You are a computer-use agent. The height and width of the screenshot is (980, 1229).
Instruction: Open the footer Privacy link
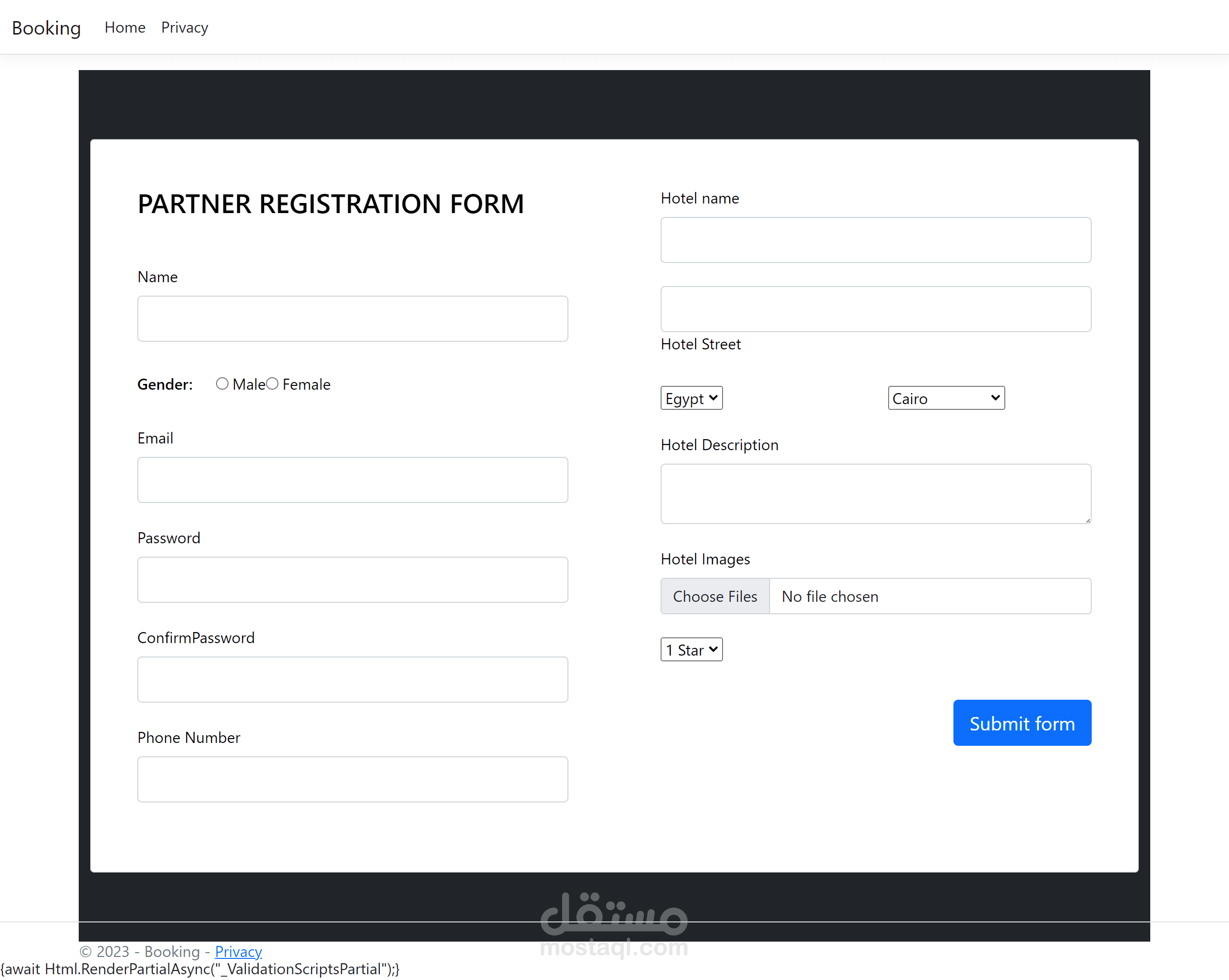tap(238, 952)
